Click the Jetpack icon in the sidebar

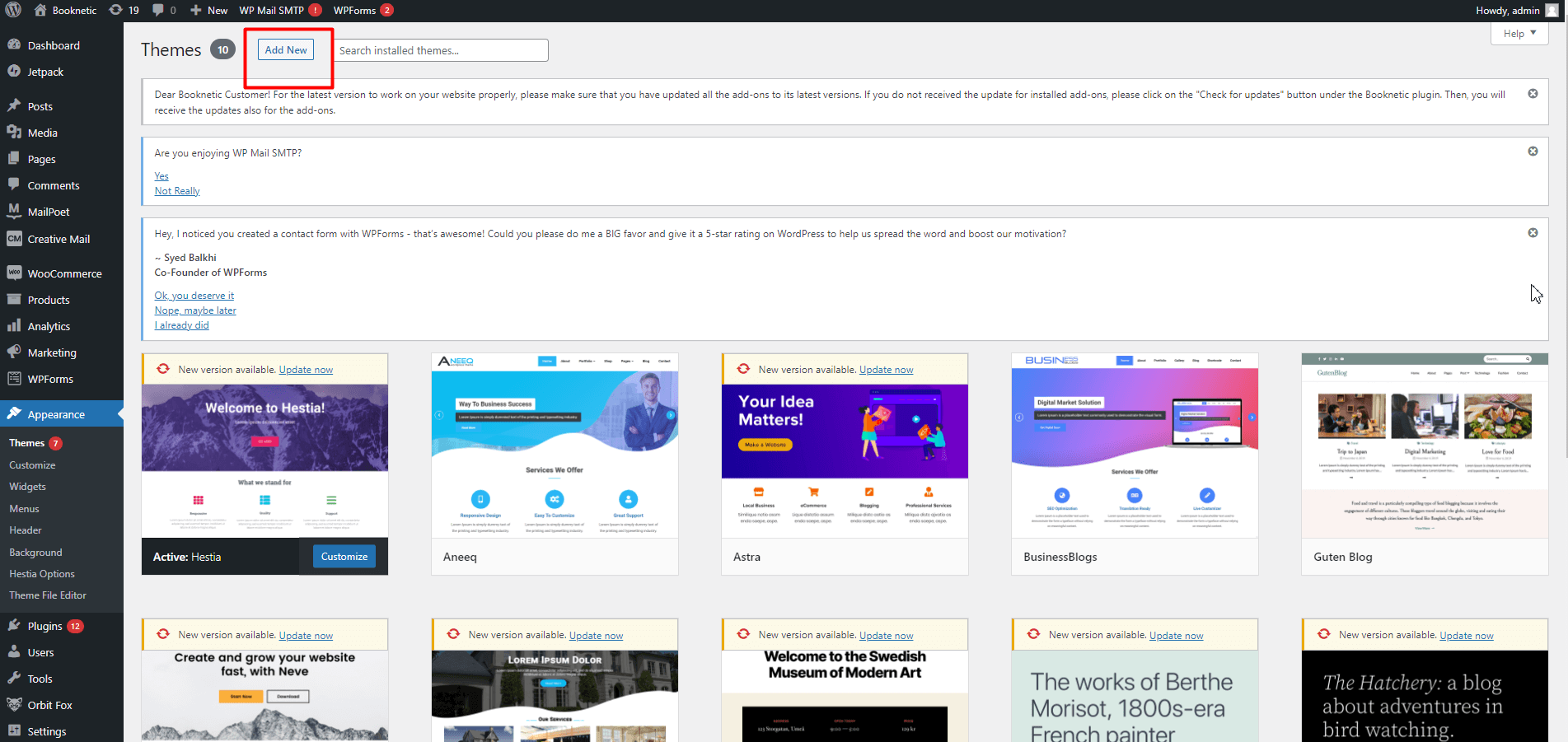coord(14,71)
